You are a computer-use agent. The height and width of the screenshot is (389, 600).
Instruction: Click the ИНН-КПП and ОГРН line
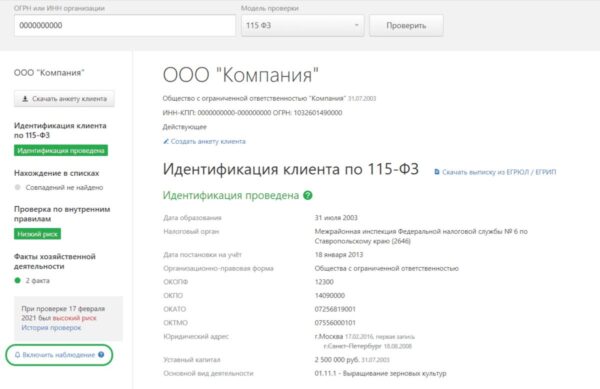[252, 112]
